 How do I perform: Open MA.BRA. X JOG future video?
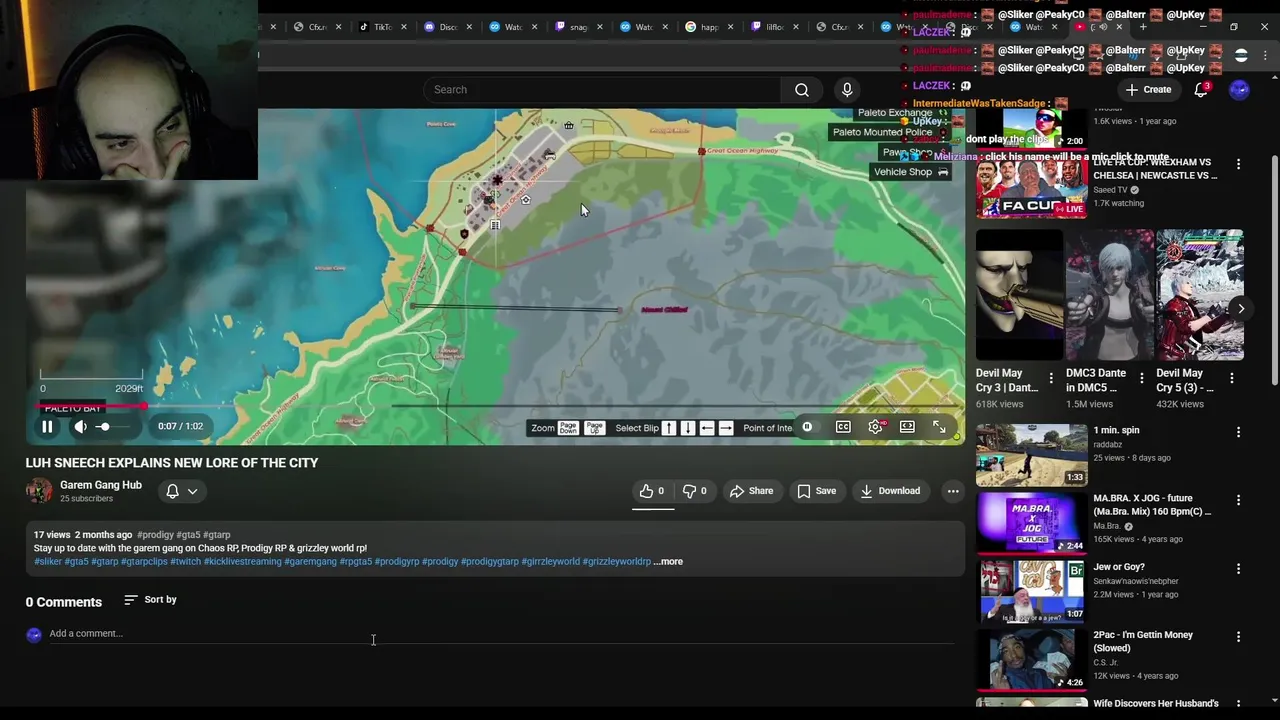point(1031,523)
